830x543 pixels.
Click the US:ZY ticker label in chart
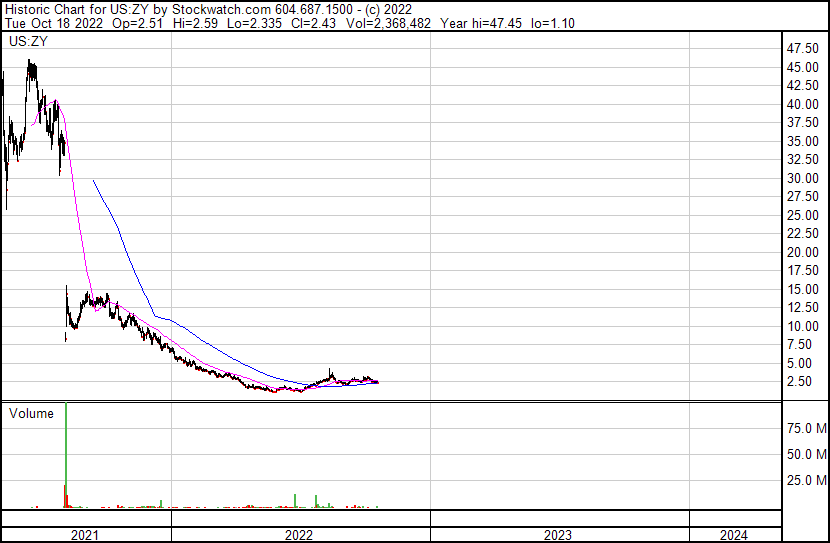click(28, 42)
